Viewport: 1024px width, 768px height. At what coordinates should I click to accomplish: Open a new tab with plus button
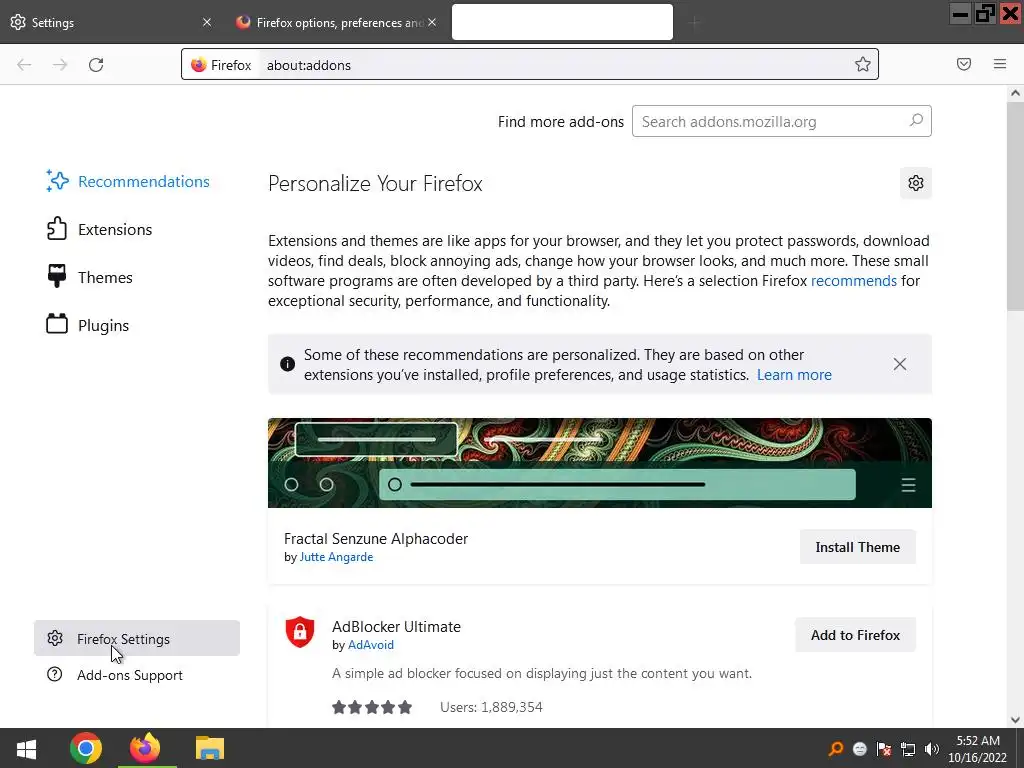pyautogui.click(x=694, y=23)
